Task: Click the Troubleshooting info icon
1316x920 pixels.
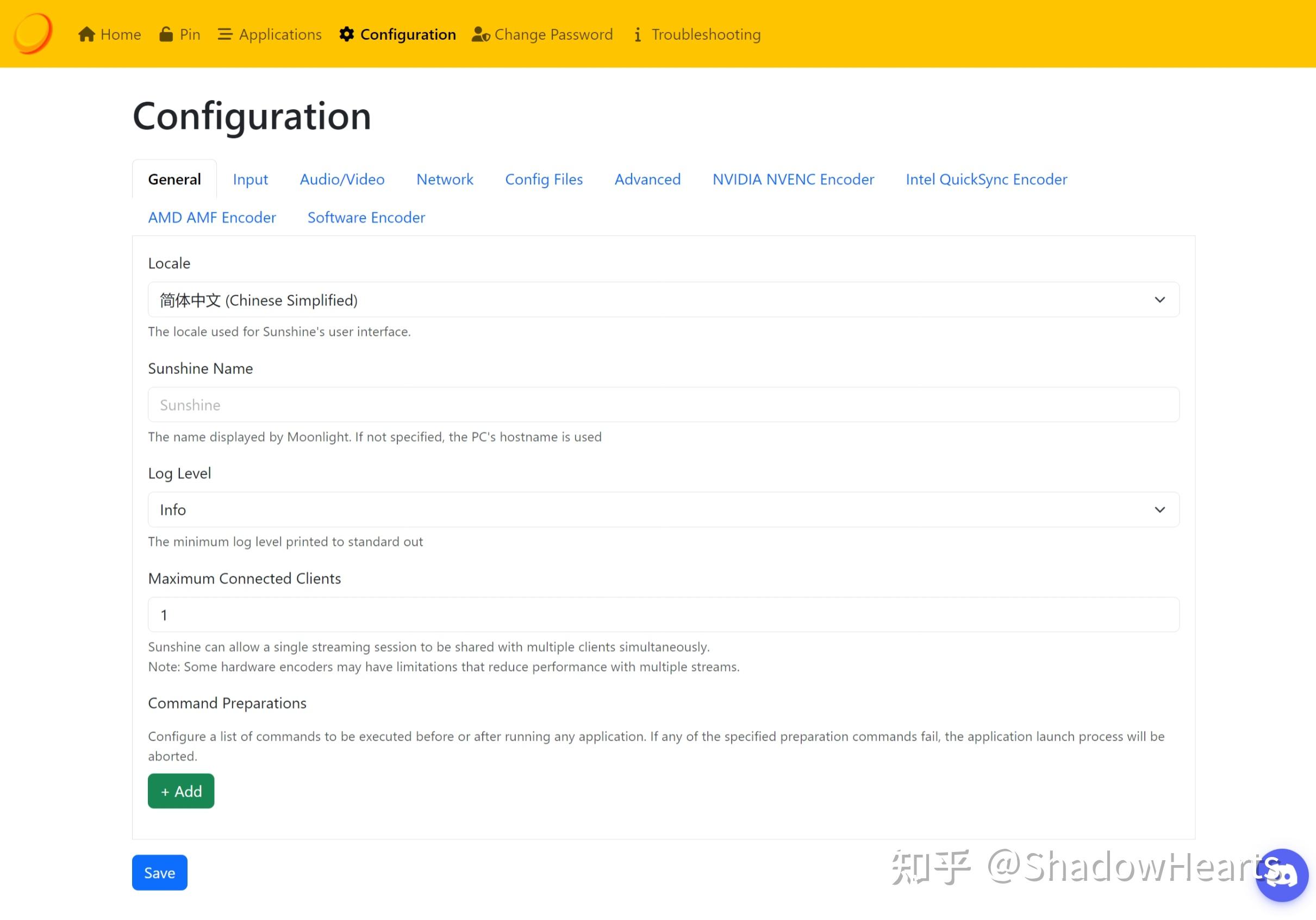Action: click(638, 34)
